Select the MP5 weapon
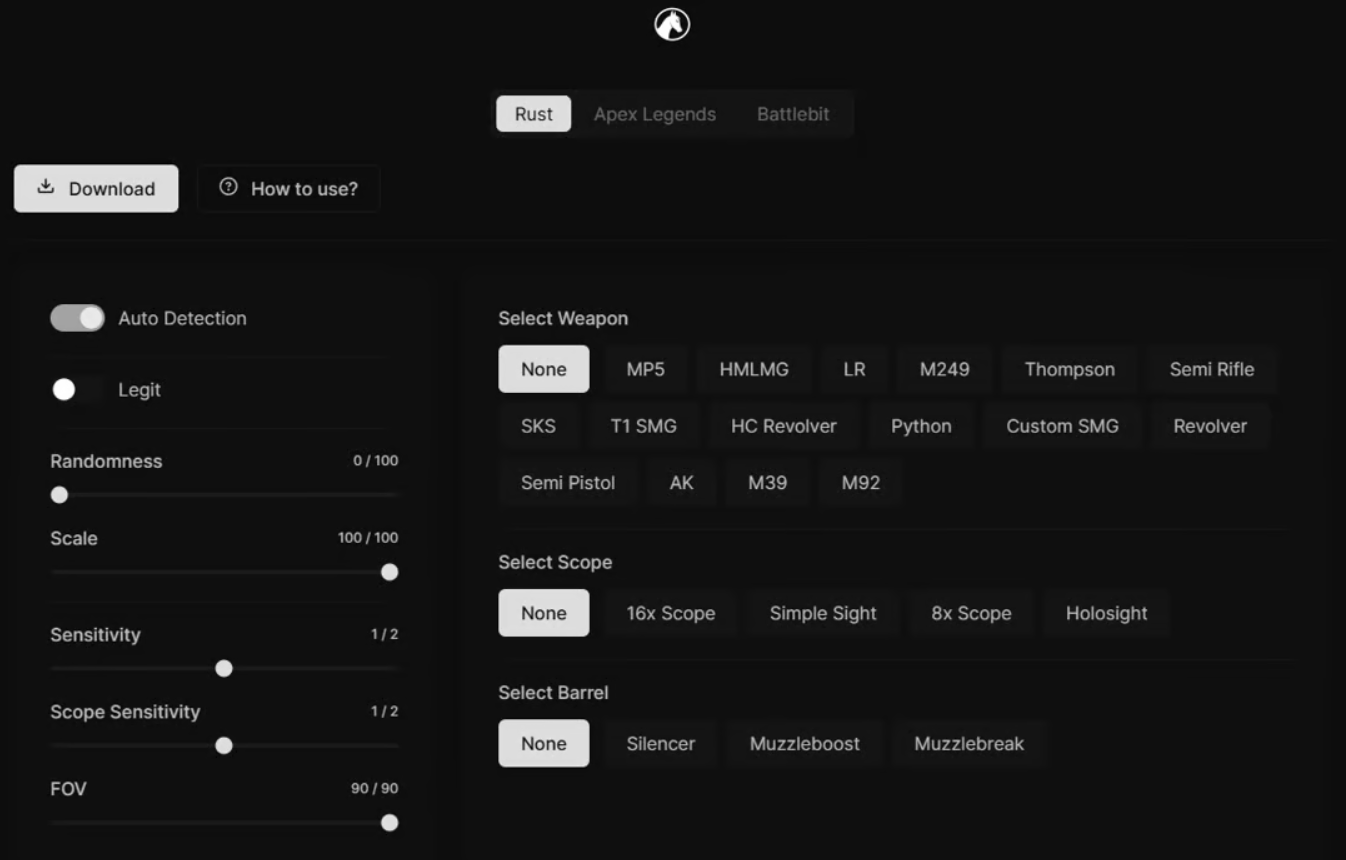Viewport: 1346px width, 860px height. [646, 369]
